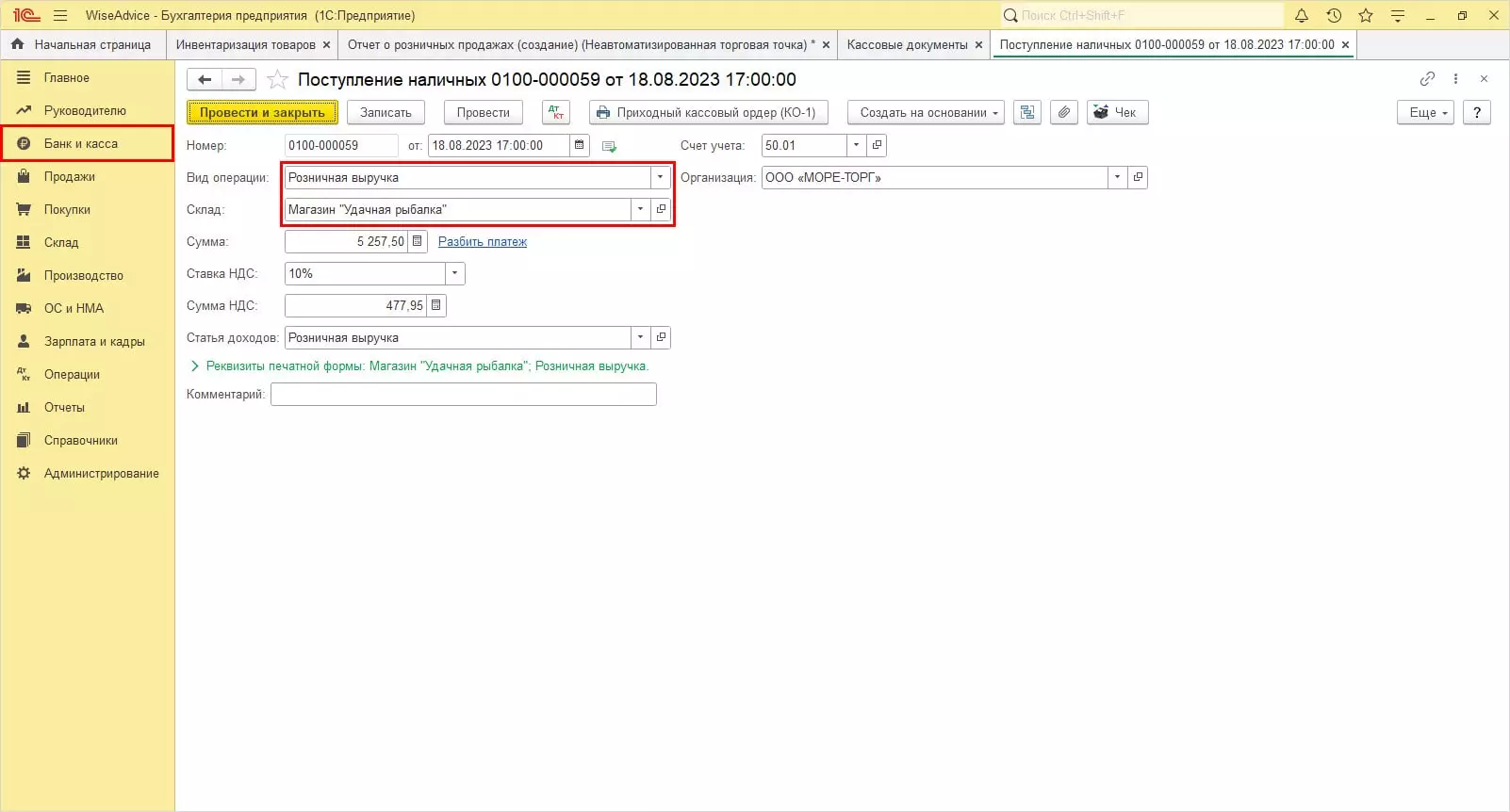1510x812 pixels.
Task: Open the Главное section
Action: pos(88,77)
